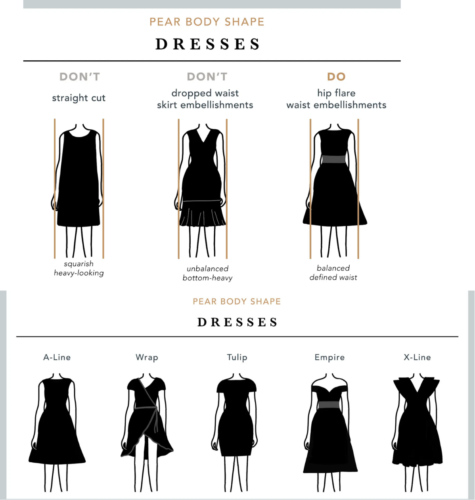Click the X-Line dress figure
Image resolution: width=475 pixels, height=500 pixels.
[x=417, y=432]
